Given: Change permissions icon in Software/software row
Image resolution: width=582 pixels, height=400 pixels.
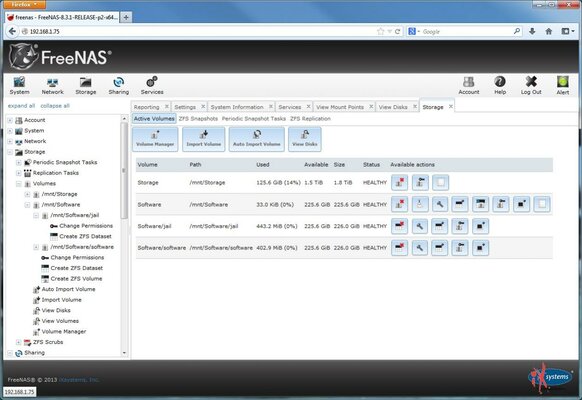Looking at the screenshot, I should click(x=460, y=247).
